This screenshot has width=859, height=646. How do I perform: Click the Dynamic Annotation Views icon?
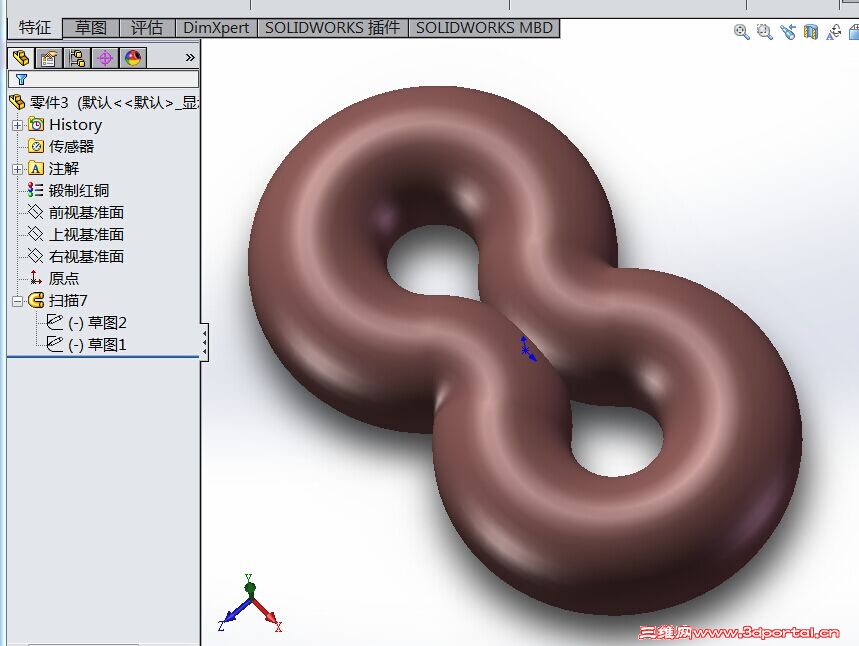pyautogui.click(x=834, y=32)
